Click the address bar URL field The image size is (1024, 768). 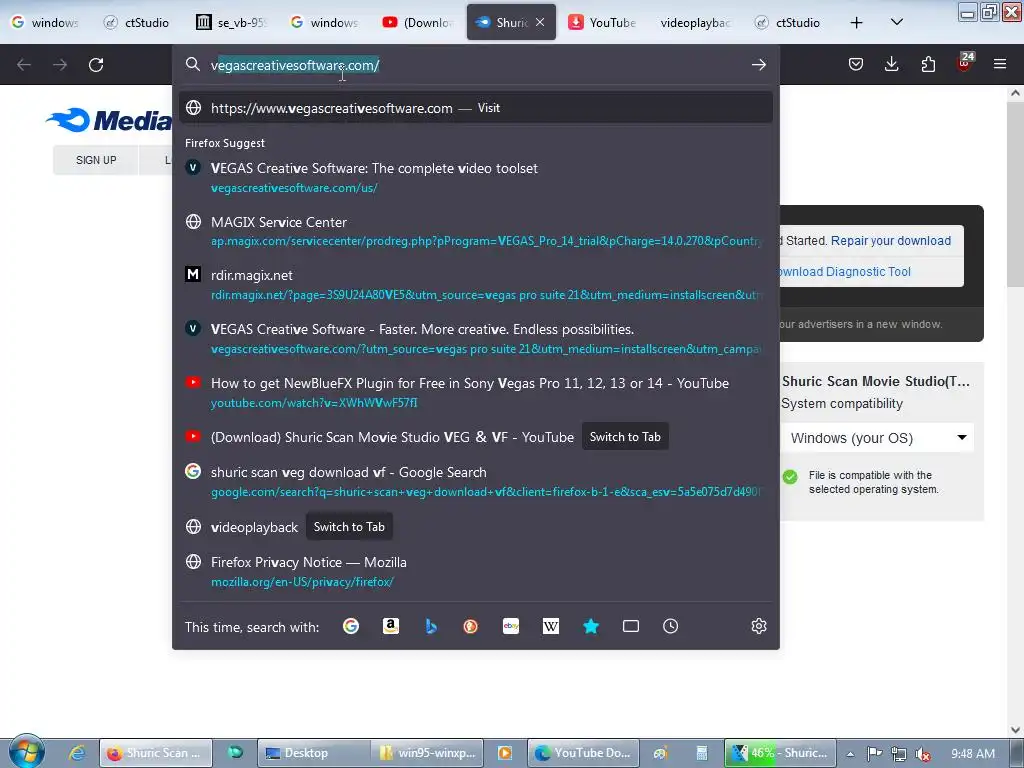[x=476, y=65]
